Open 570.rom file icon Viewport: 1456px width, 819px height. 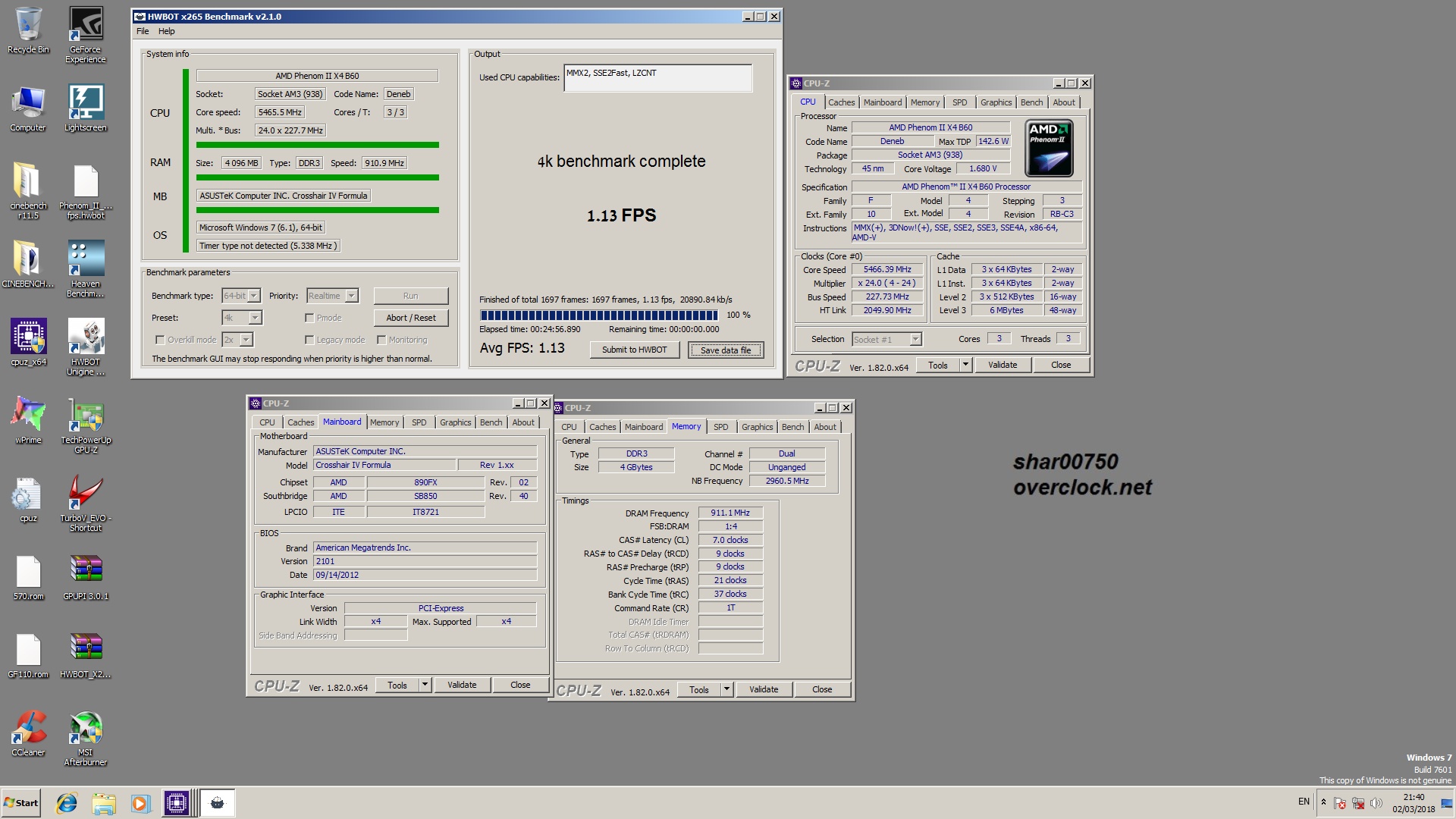(x=28, y=577)
